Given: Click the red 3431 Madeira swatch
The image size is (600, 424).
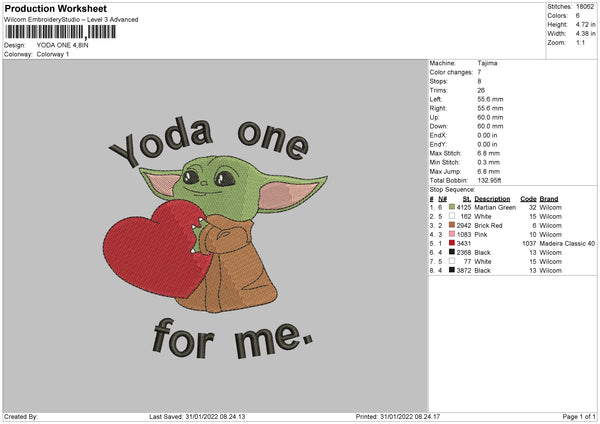Looking at the screenshot, I should point(452,243).
